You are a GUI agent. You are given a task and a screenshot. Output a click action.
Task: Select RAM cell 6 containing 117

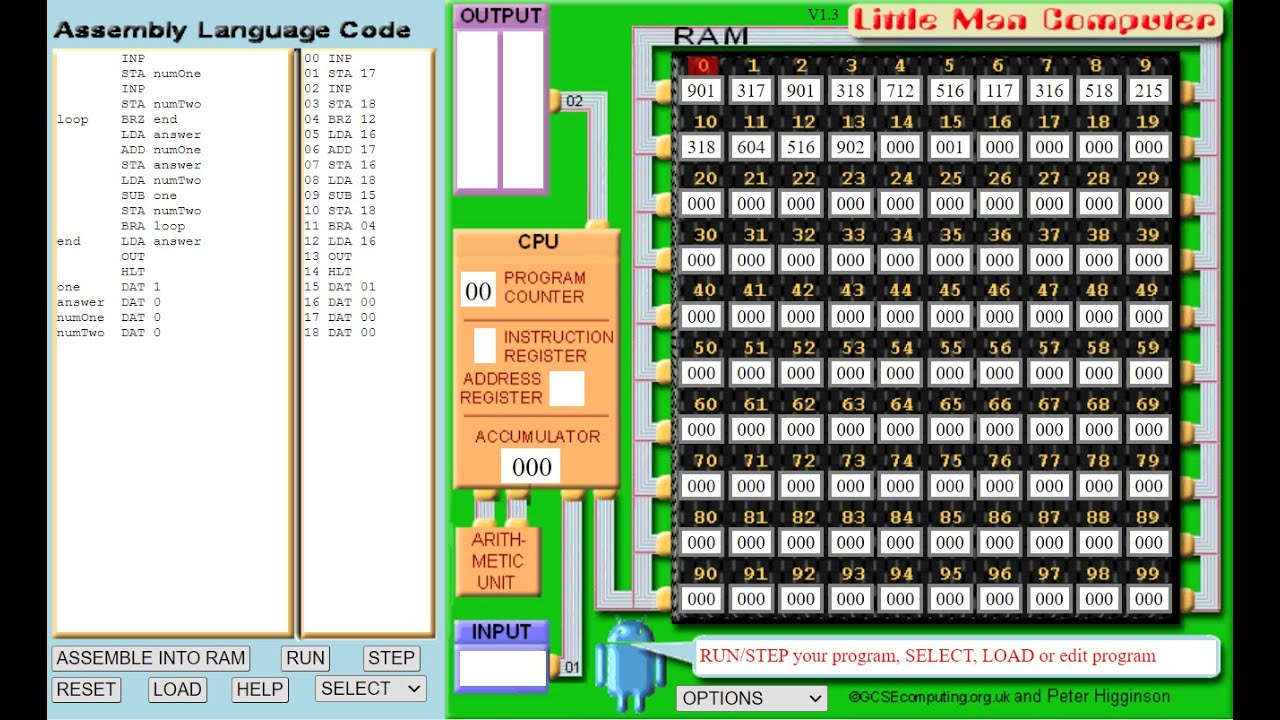click(999, 91)
